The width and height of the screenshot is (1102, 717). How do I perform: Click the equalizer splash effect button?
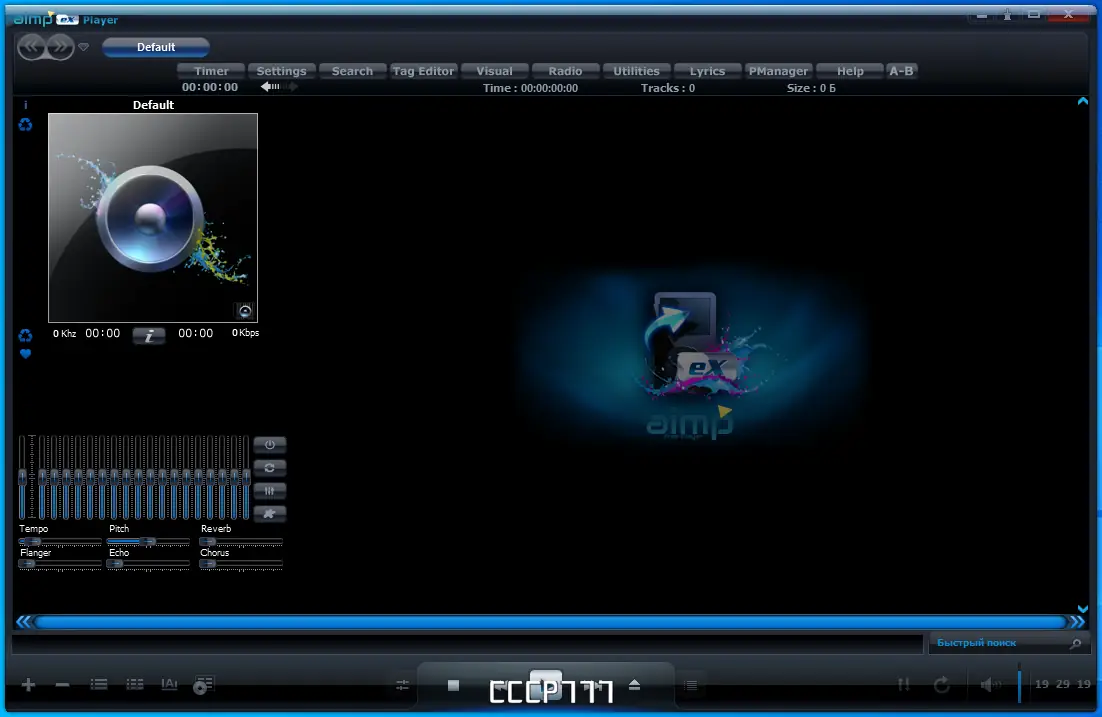tap(269, 514)
